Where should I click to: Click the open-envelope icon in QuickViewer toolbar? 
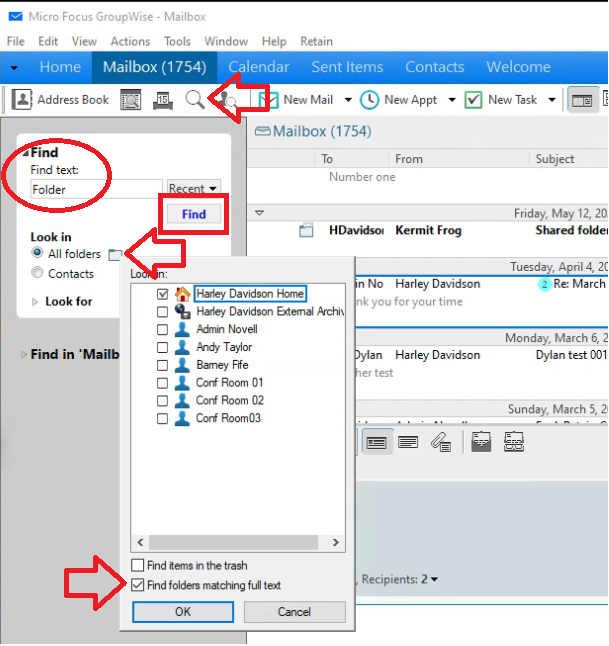[x=481, y=442]
